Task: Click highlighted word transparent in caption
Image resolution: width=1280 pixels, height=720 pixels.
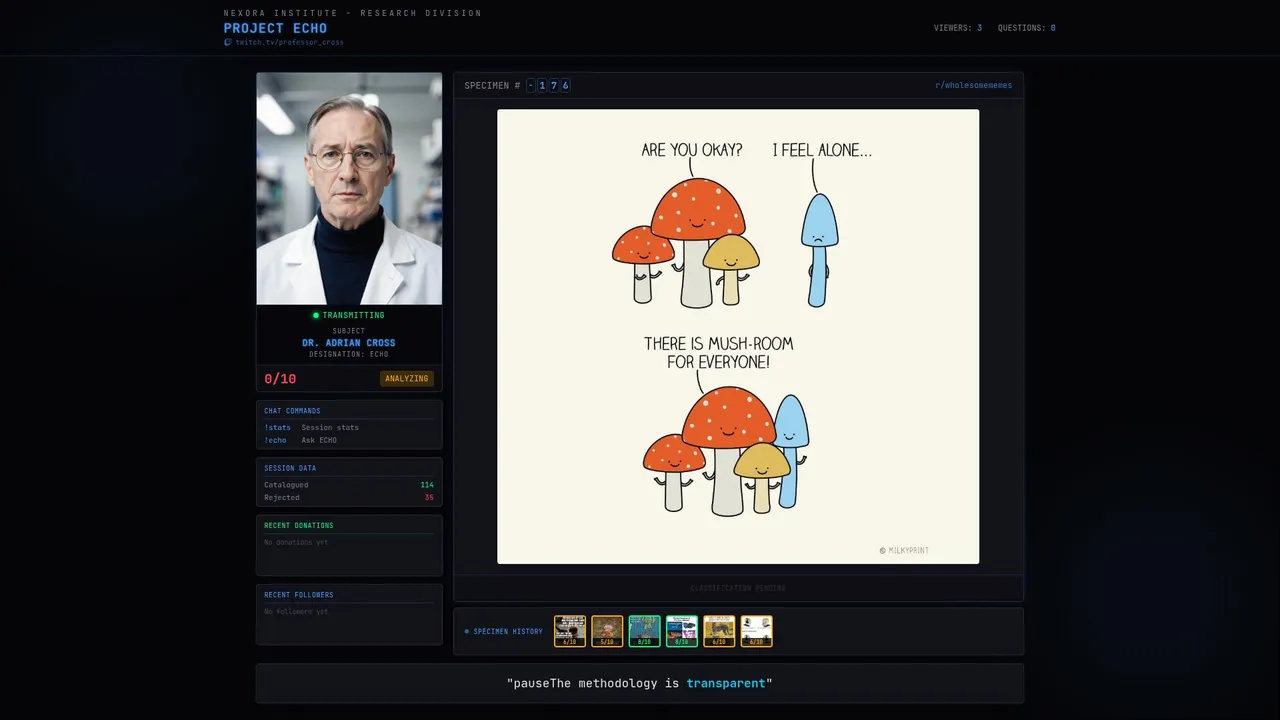Action: (x=726, y=683)
